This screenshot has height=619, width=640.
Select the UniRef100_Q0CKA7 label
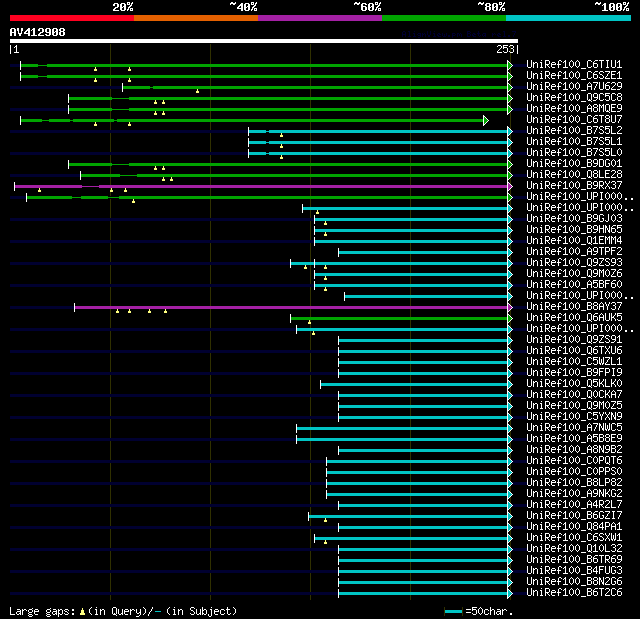point(574,395)
